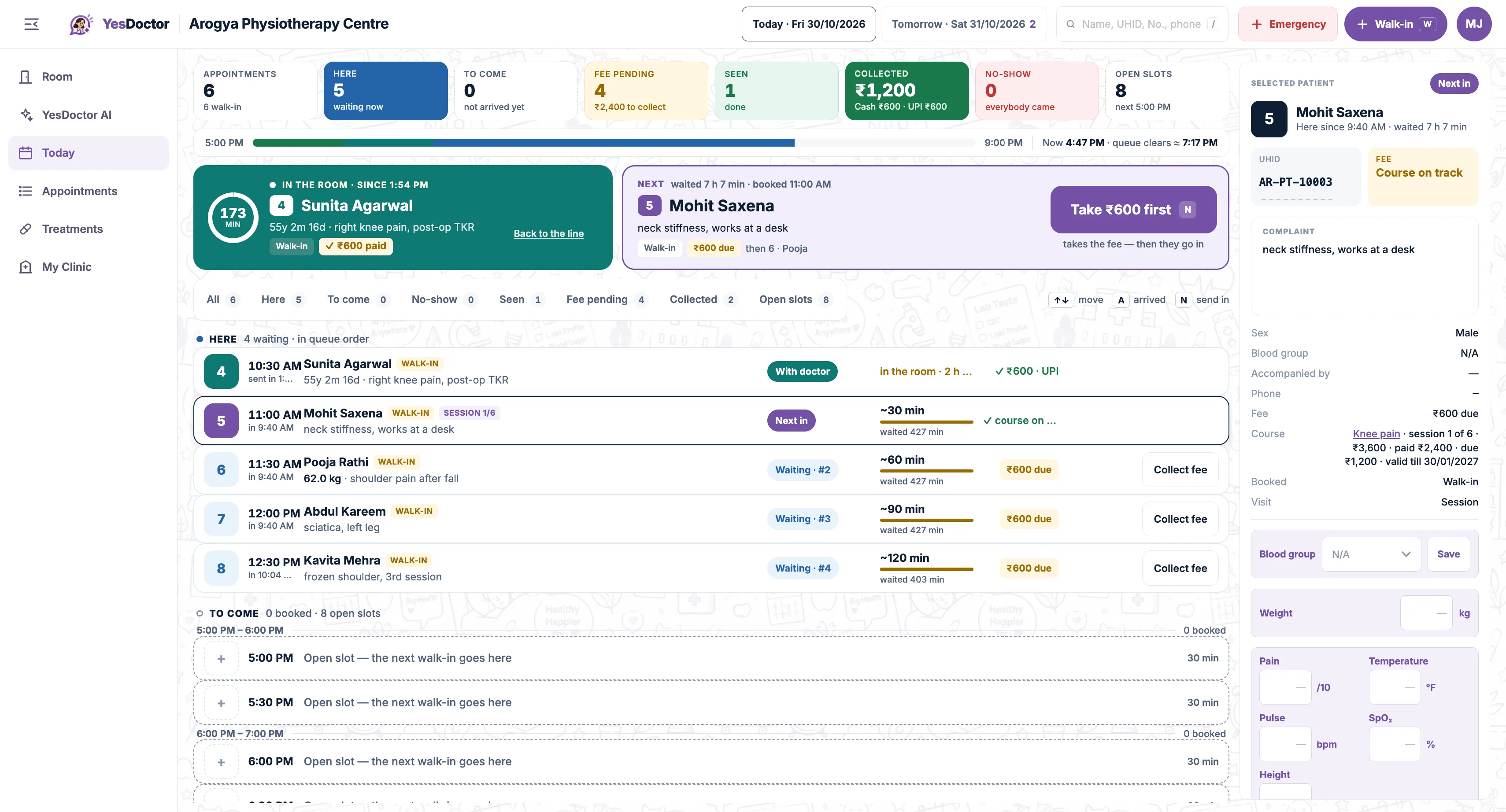Open the Room sidebar icon
Viewport: 1506px width, 812px height.
(25, 77)
